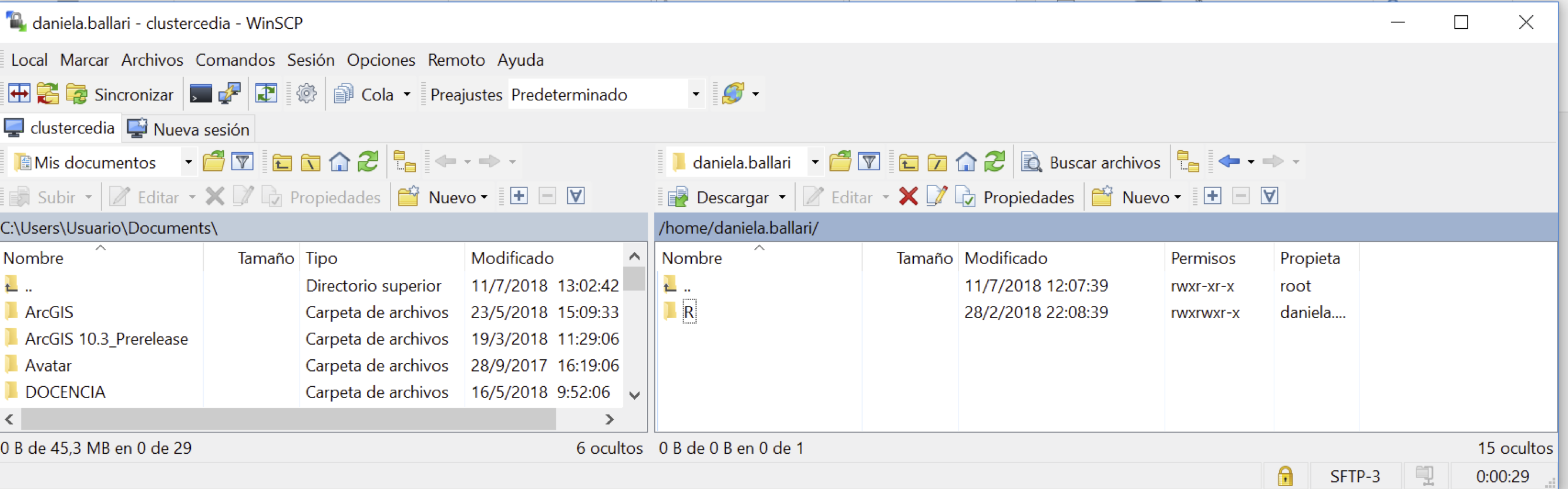Screen dimensions: 1568x489
Task: Open the Remoto menu
Action: (456, 60)
